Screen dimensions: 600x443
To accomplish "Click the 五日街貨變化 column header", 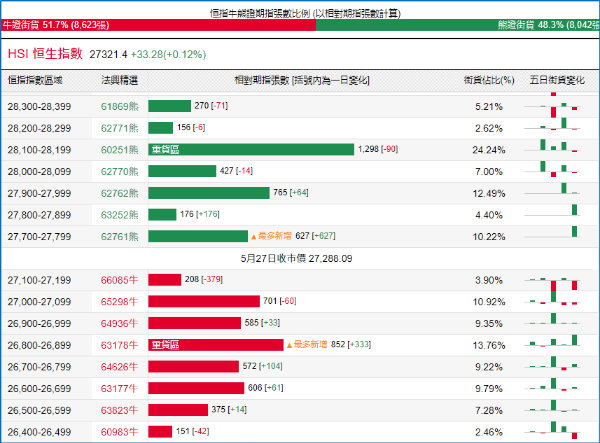I will [x=557, y=80].
